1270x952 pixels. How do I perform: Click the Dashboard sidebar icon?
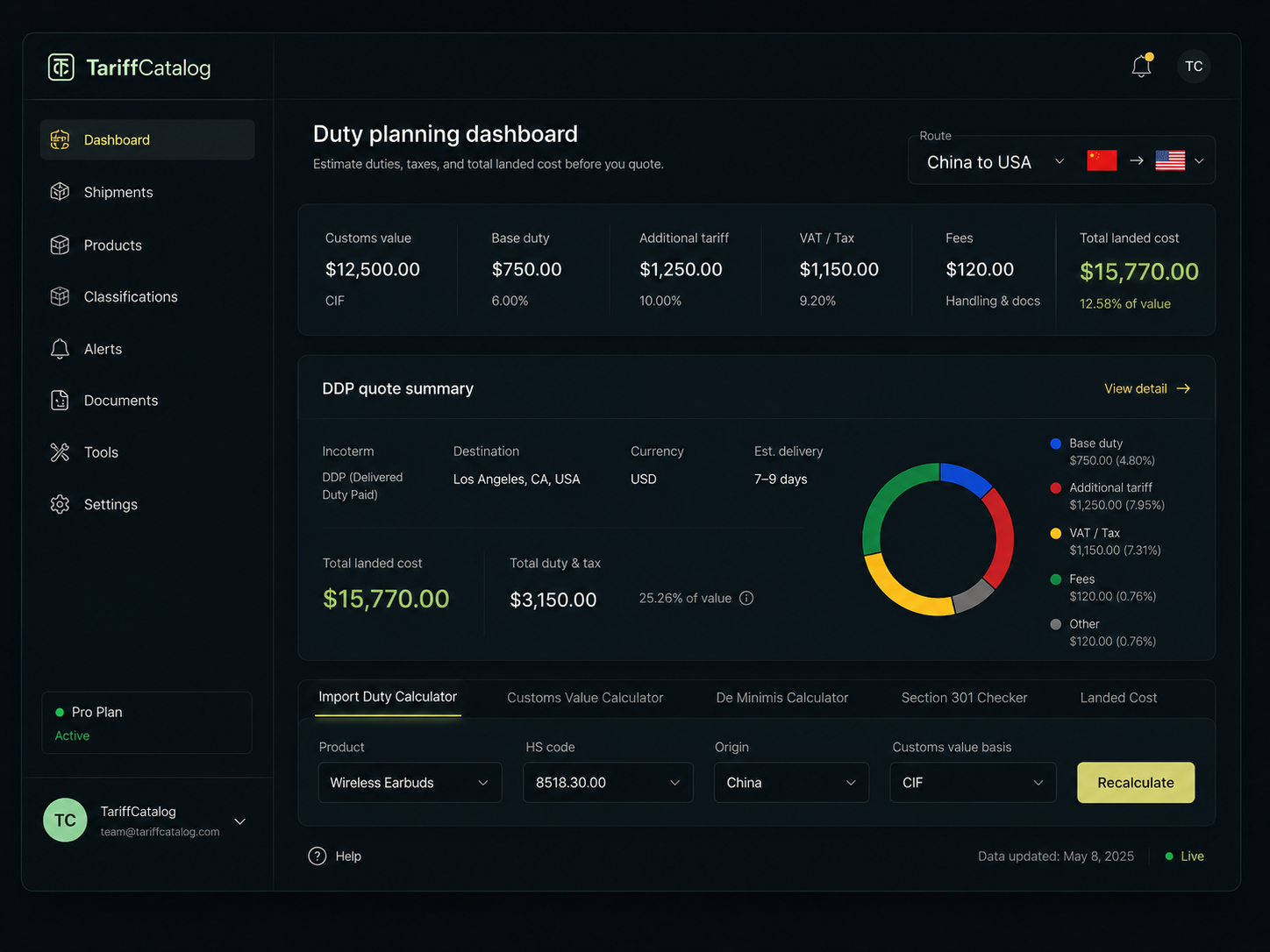pyautogui.click(x=60, y=139)
